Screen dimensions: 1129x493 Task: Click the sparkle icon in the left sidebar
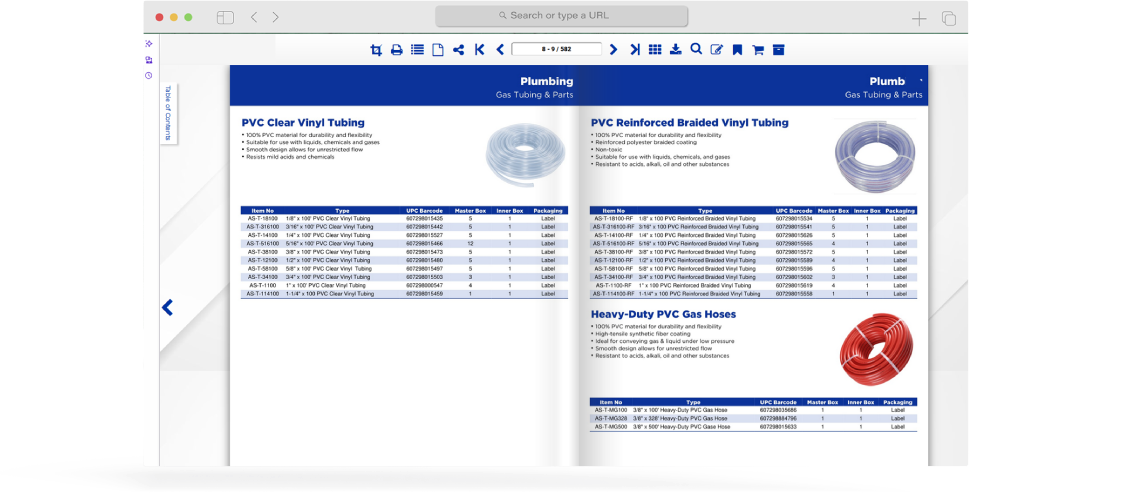coord(148,44)
